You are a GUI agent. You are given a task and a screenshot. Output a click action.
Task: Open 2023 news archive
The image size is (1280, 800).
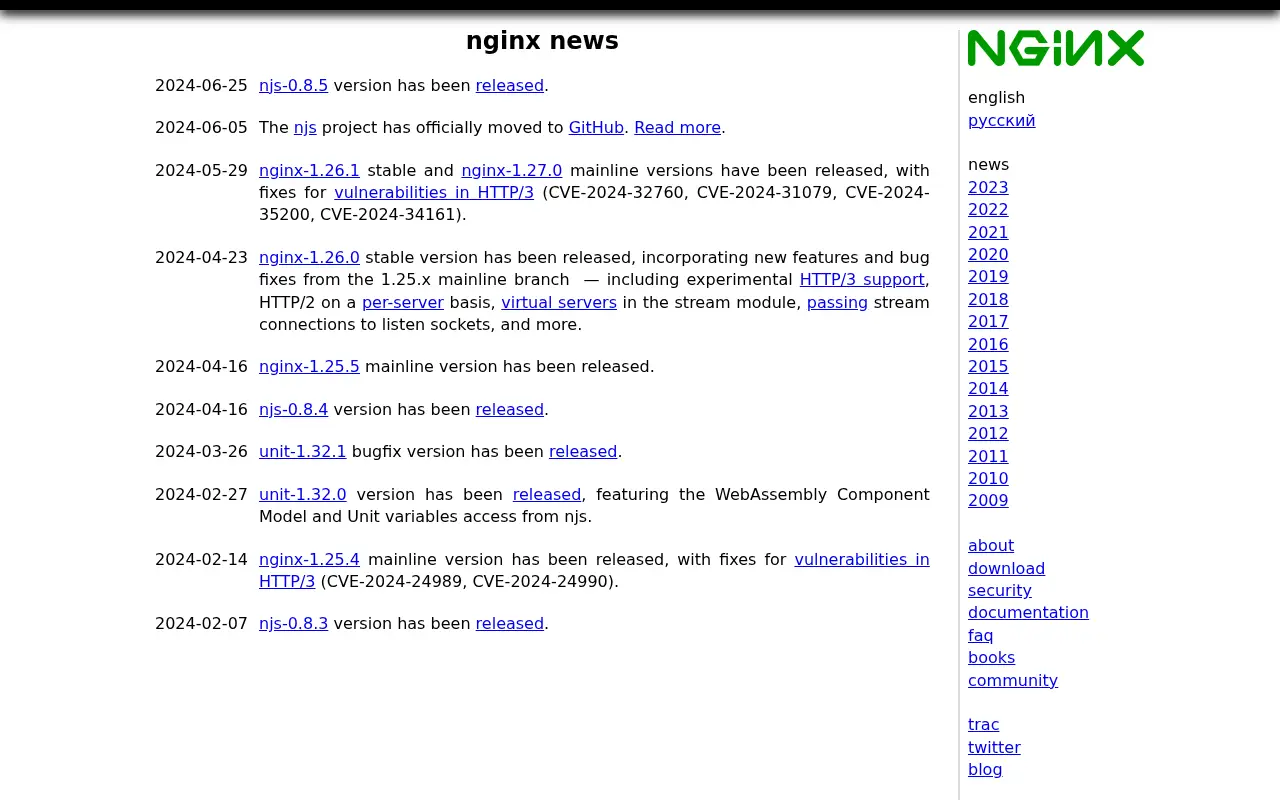point(988,188)
